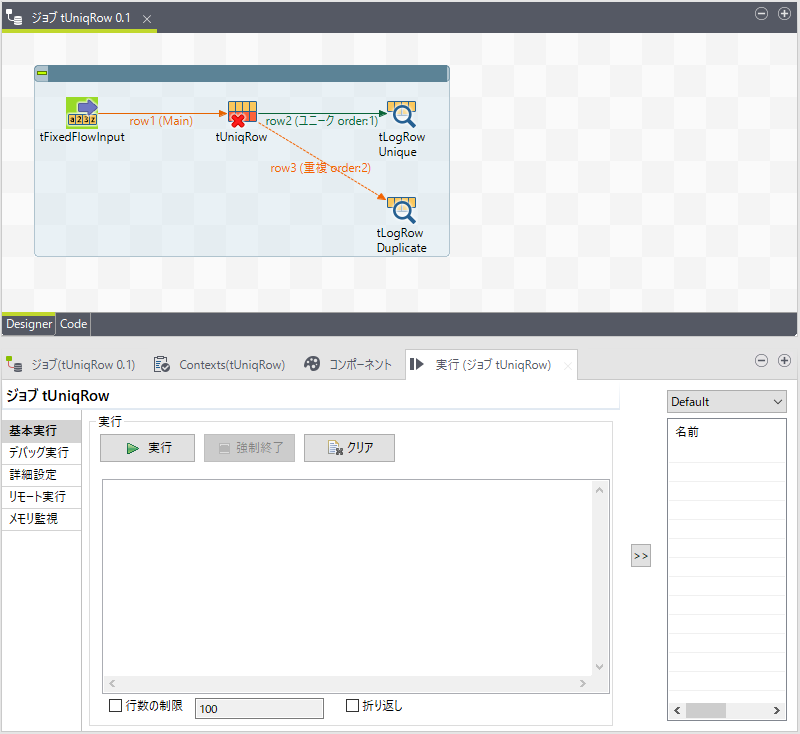Switch to the Code tab
Viewport: 800px width, 734px height.
click(x=72, y=323)
